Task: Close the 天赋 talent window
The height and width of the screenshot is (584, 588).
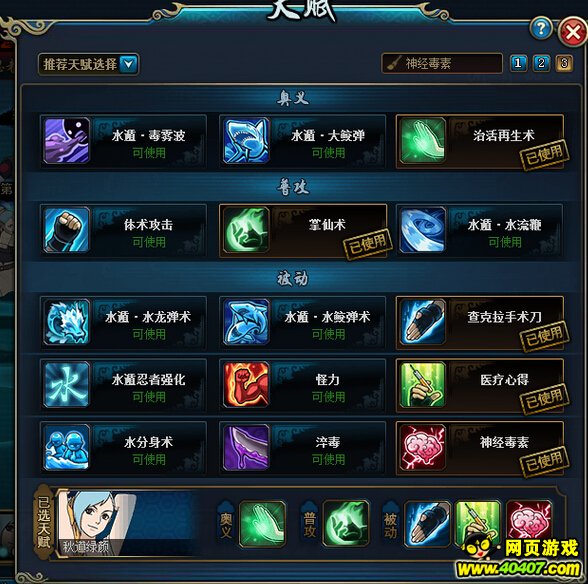Action: point(572,32)
